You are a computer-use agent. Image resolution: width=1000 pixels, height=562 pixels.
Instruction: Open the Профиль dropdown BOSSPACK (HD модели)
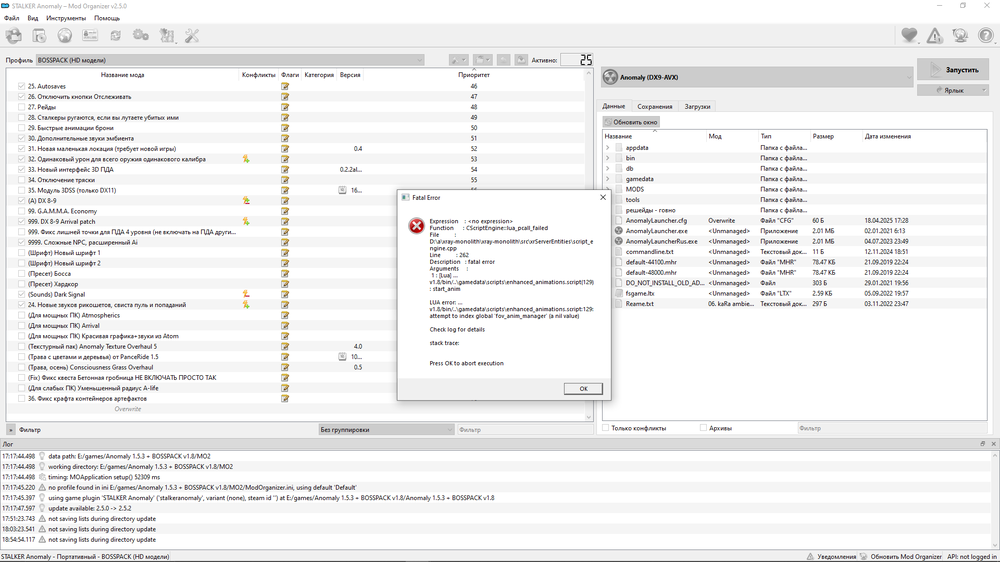(230, 60)
